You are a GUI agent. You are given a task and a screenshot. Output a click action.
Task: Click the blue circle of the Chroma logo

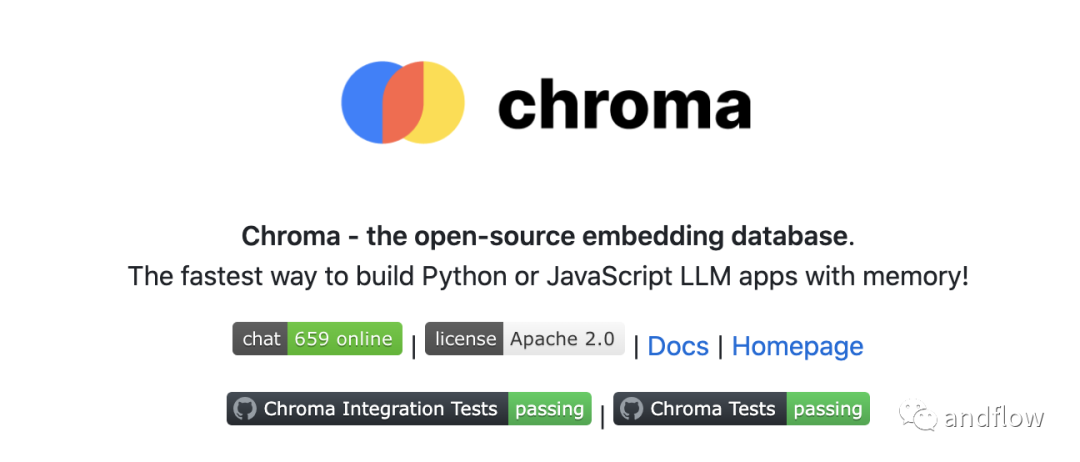tap(364, 102)
